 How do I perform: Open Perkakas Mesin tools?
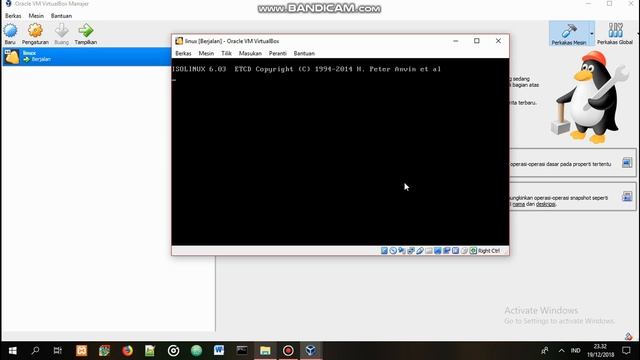tap(569, 33)
